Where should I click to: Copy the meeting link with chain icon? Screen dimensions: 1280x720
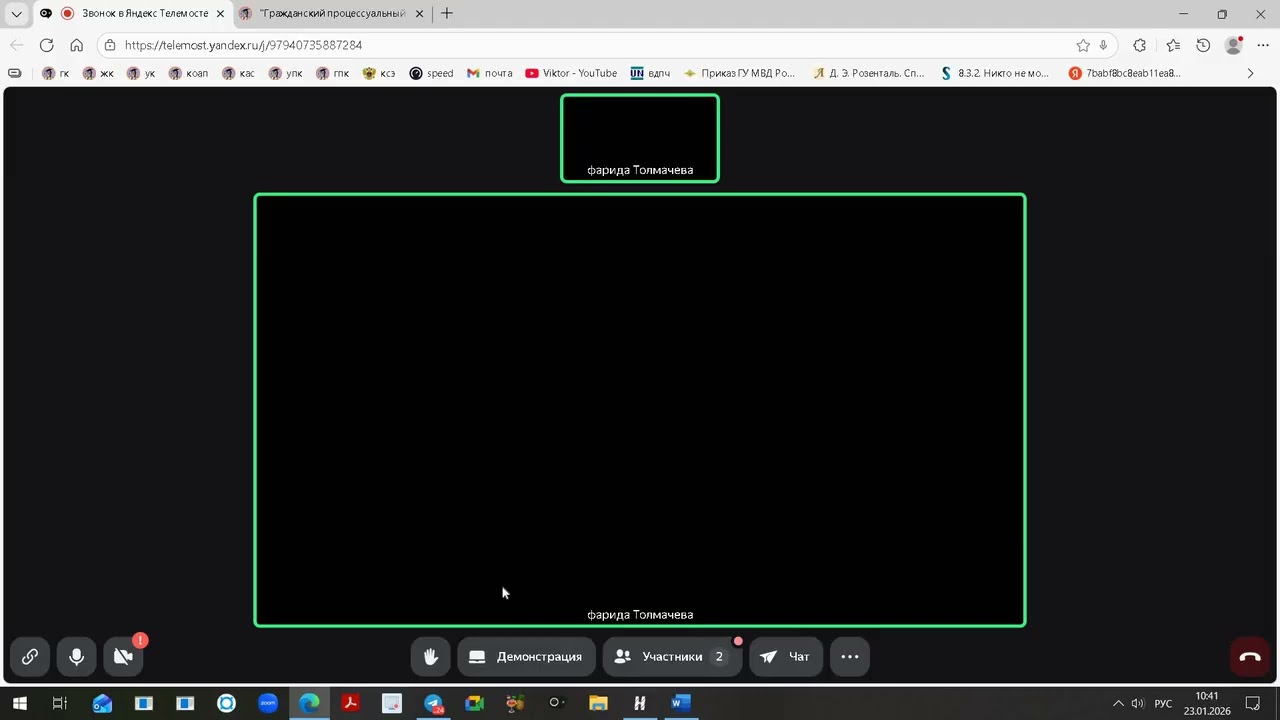click(30, 657)
